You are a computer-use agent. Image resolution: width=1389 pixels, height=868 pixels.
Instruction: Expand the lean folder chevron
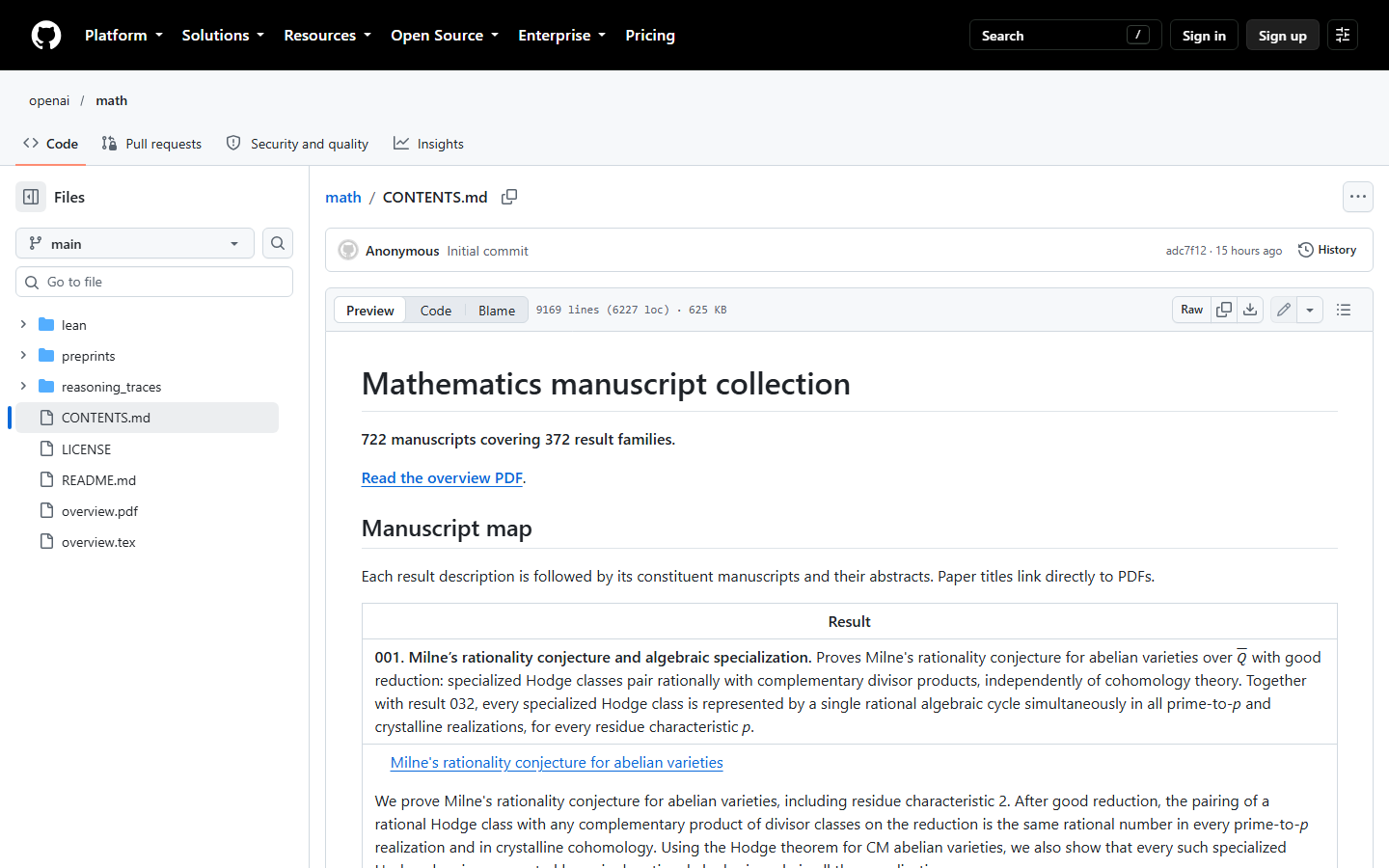click(x=23, y=325)
